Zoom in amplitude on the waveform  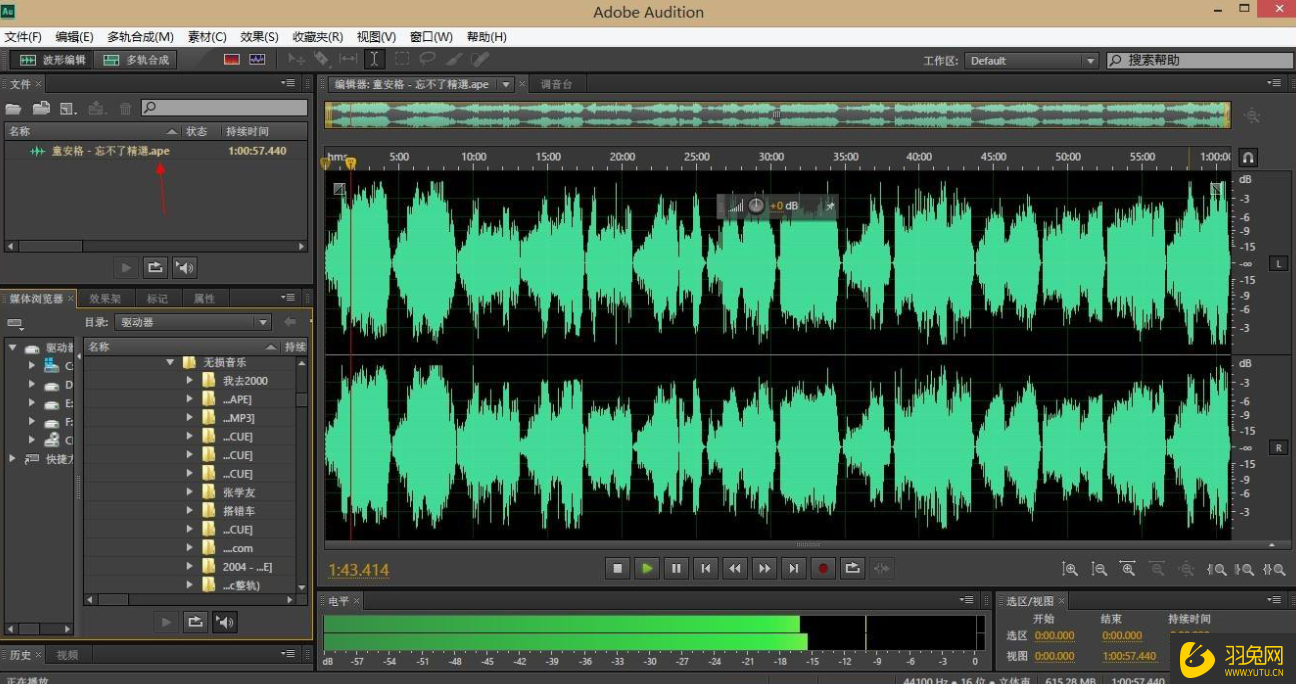(x=1069, y=569)
